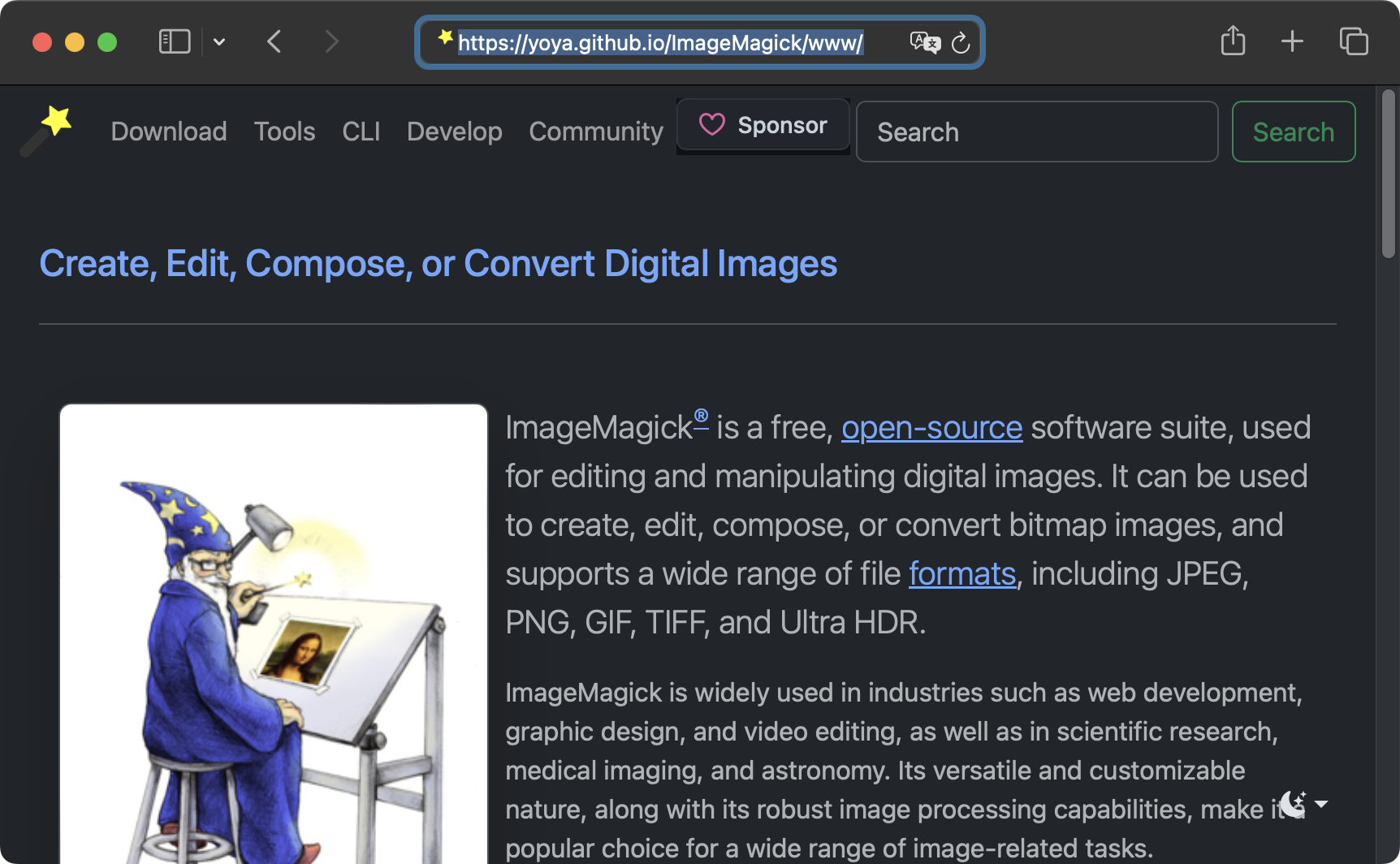Click the ImageMagick wand logo
Screen dimensions: 1400x864
(46, 131)
